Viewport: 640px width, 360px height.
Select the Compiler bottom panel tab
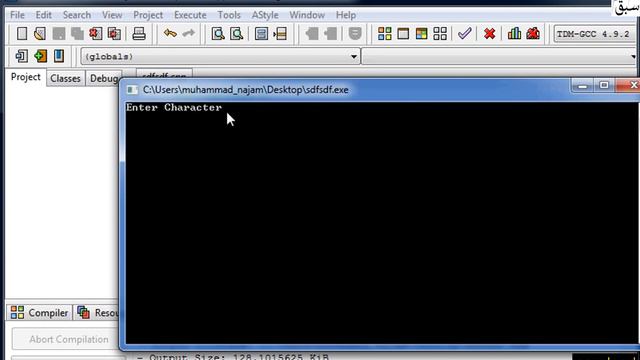tap(39, 313)
